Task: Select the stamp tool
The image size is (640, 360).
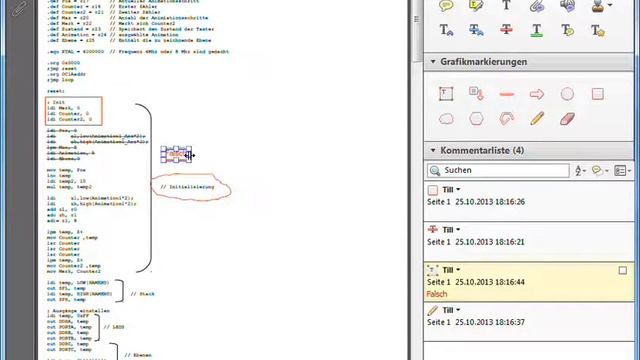Action: [598, 6]
